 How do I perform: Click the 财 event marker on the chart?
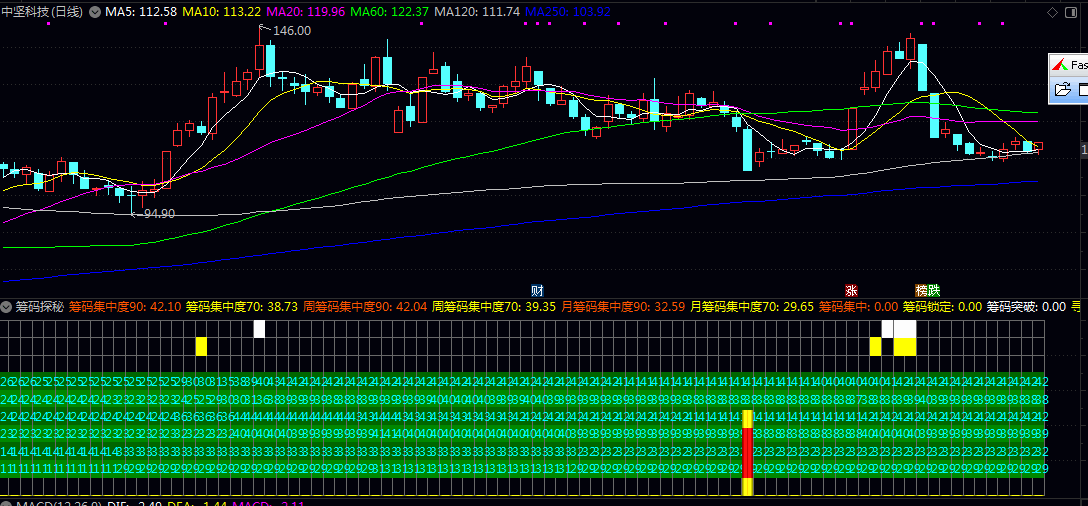536,289
